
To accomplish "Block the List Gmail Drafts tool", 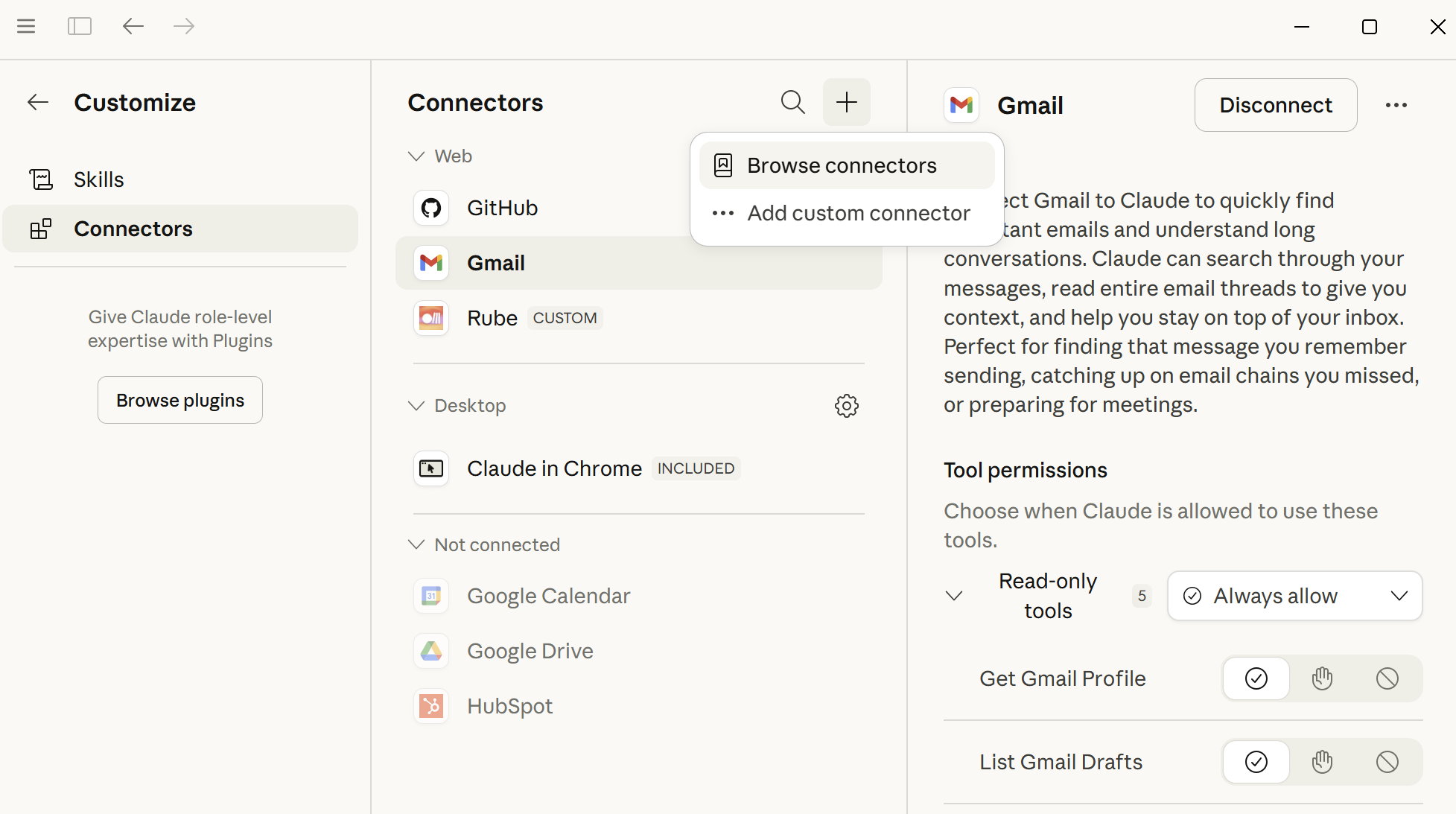I will click(1387, 762).
